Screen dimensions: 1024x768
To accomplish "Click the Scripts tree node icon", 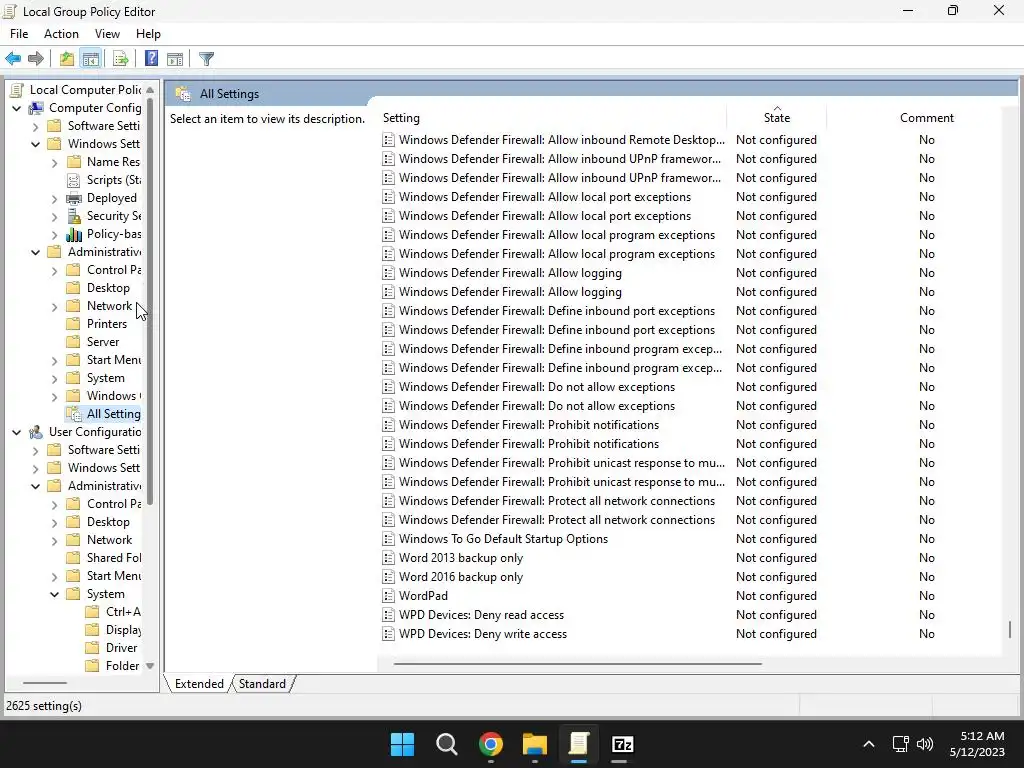I will pyautogui.click(x=74, y=180).
